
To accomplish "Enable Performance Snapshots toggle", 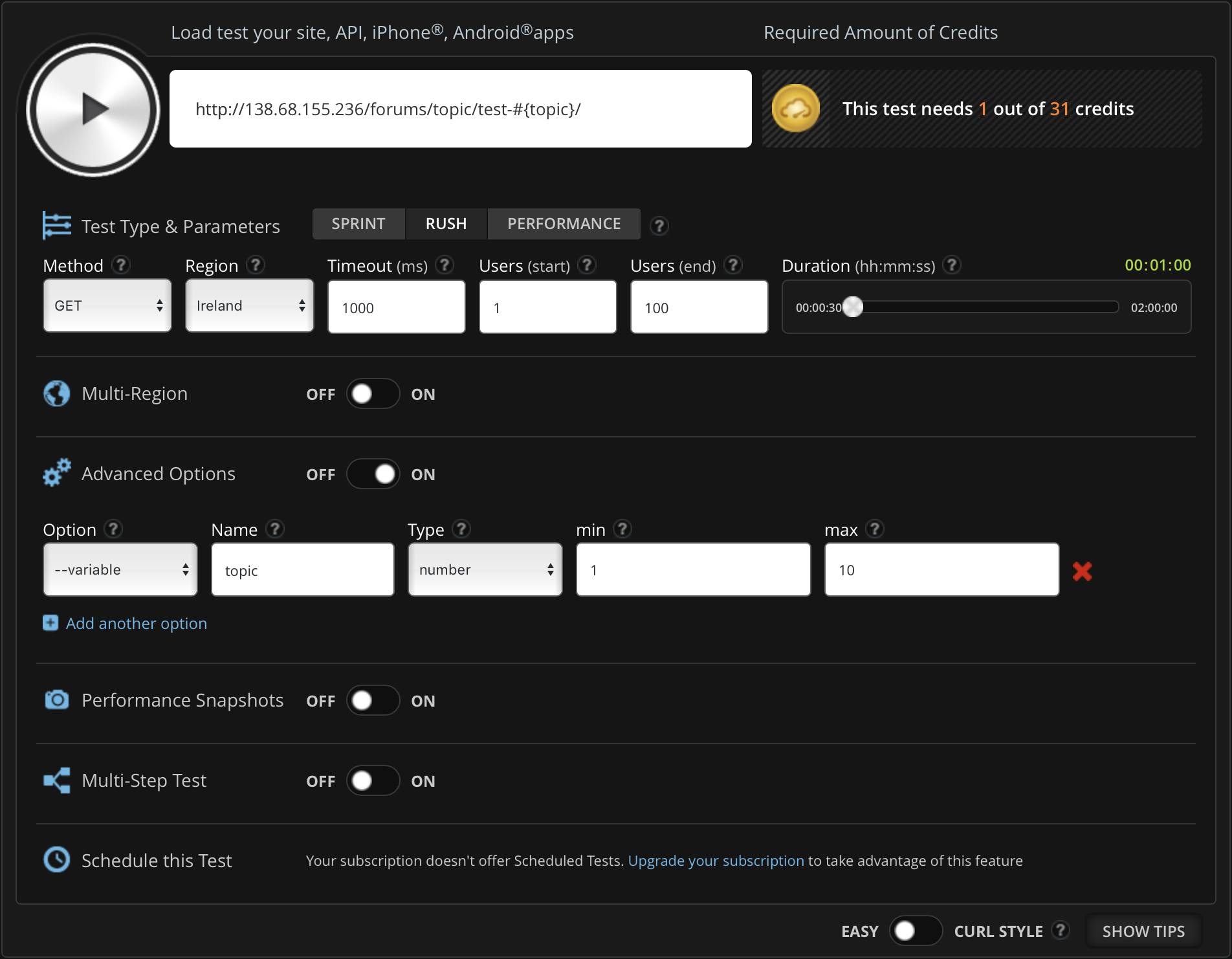I will coord(373,701).
